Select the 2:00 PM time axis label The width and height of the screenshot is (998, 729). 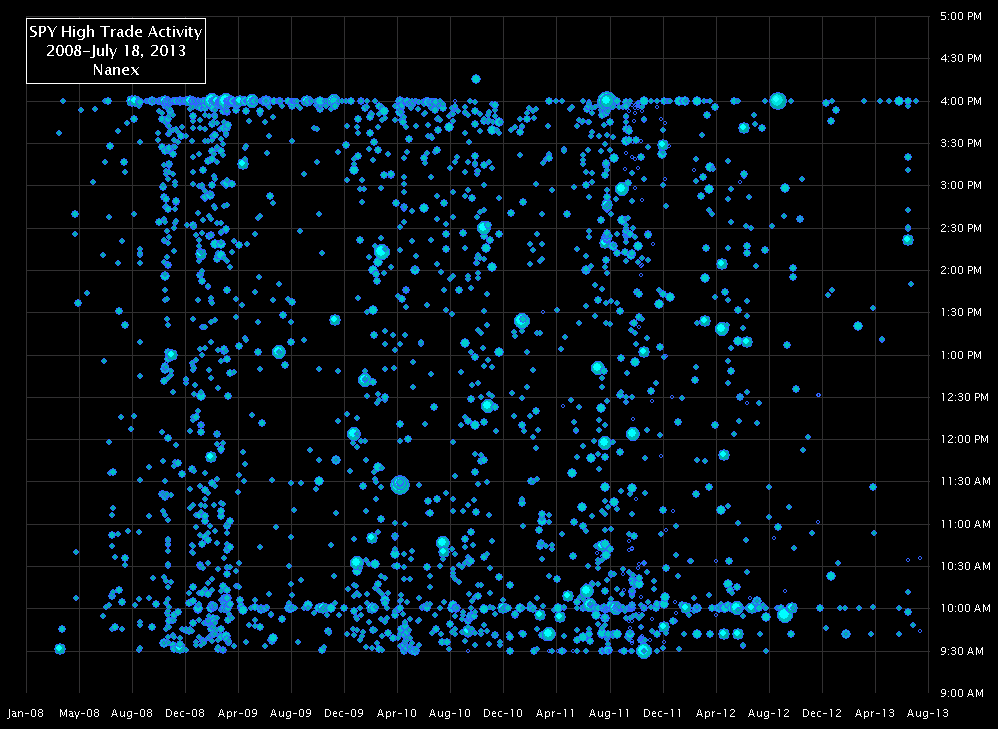click(960, 271)
